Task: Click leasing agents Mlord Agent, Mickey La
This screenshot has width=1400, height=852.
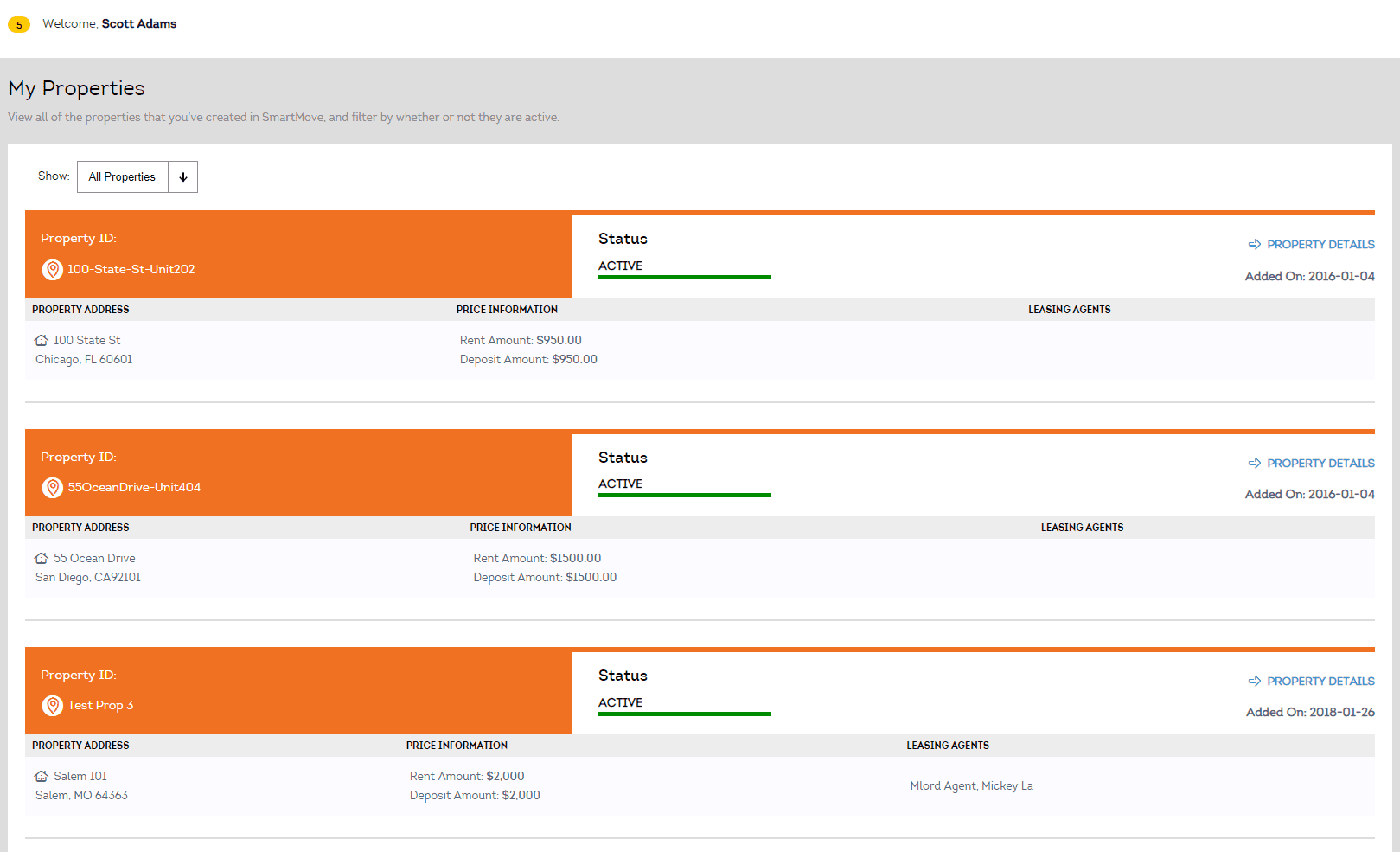Action: pos(971,786)
